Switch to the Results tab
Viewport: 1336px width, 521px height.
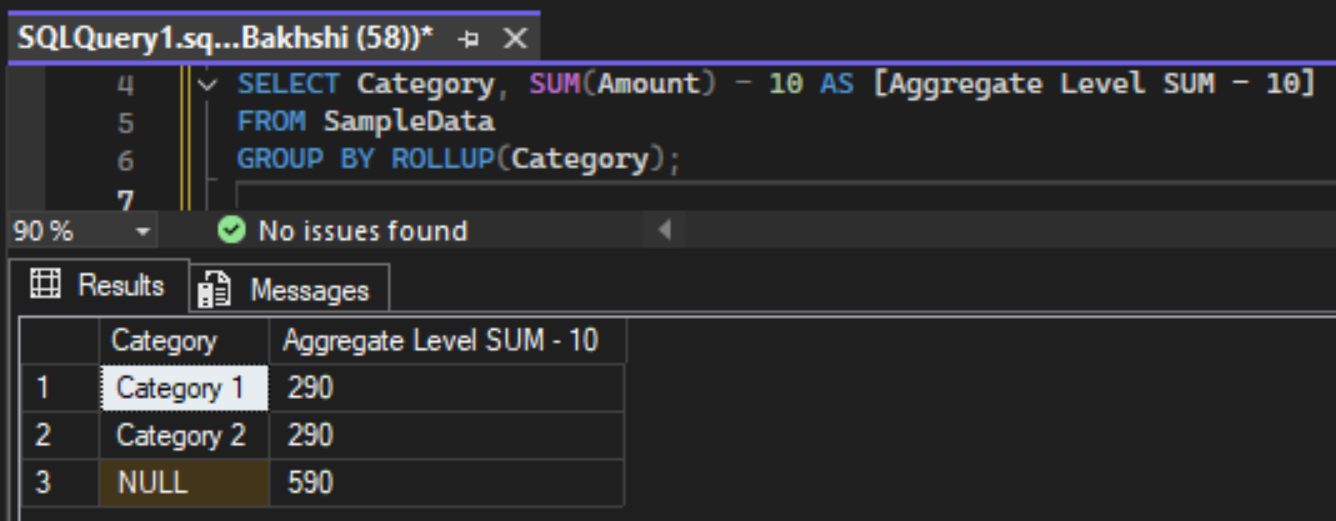[x=98, y=286]
